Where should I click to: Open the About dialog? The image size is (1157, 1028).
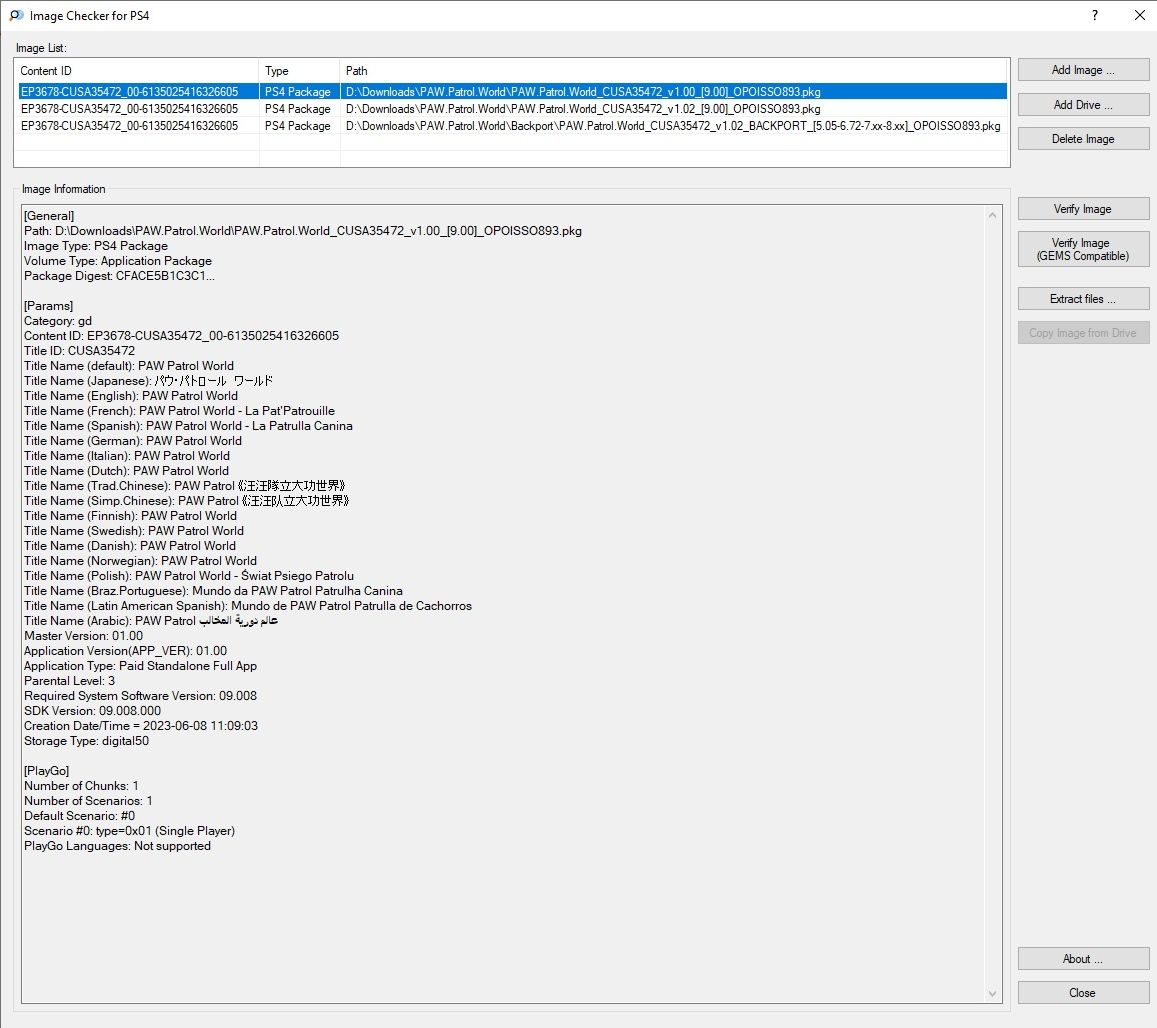click(x=1082, y=959)
